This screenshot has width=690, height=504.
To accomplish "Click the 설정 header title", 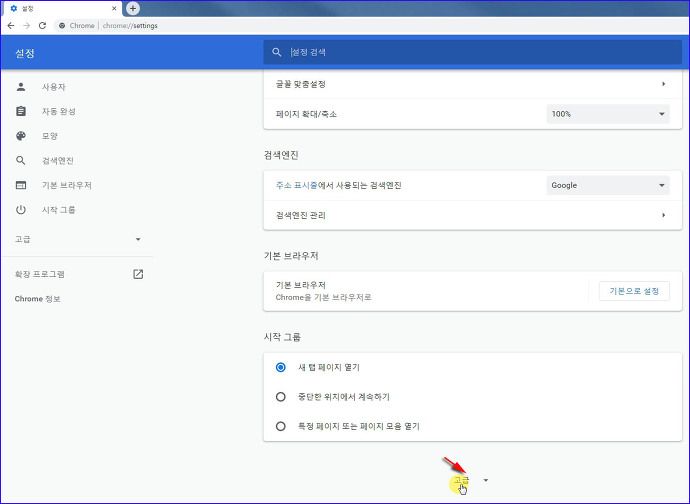I will pos(25,54).
